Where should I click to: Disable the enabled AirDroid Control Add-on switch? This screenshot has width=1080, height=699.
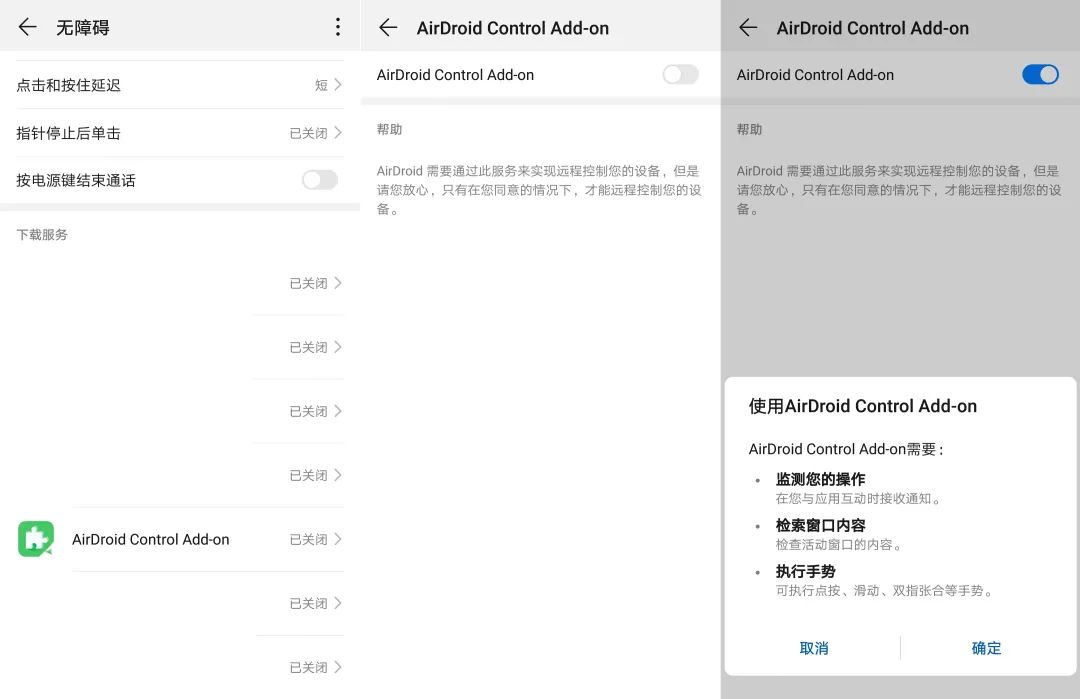[1040, 74]
